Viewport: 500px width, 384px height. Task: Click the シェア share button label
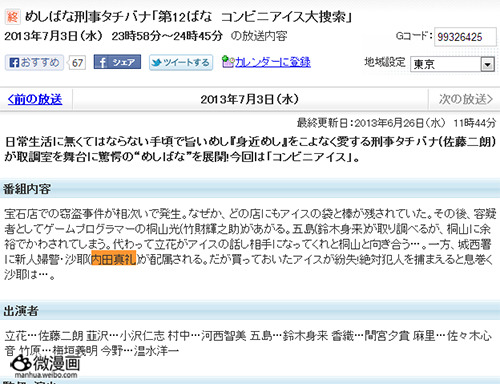pyautogui.click(x=124, y=62)
